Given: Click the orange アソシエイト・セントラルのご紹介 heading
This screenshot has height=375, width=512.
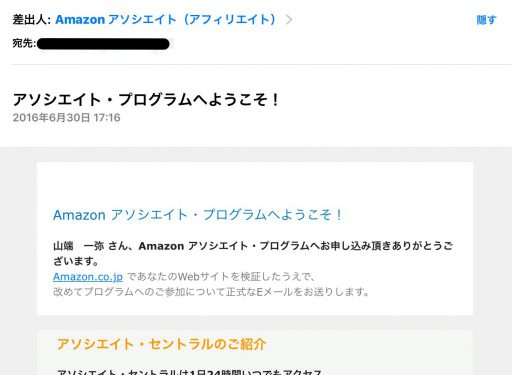Looking at the screenshot, I should coord(161,344).
